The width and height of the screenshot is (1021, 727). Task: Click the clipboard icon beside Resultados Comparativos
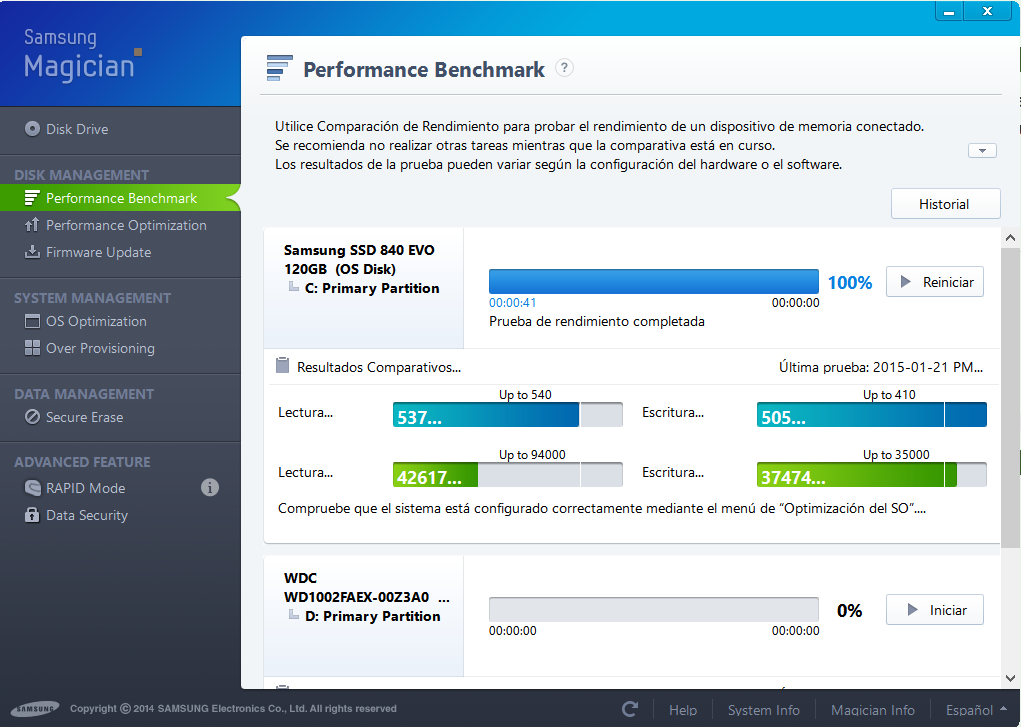click(x=283, y=365)
